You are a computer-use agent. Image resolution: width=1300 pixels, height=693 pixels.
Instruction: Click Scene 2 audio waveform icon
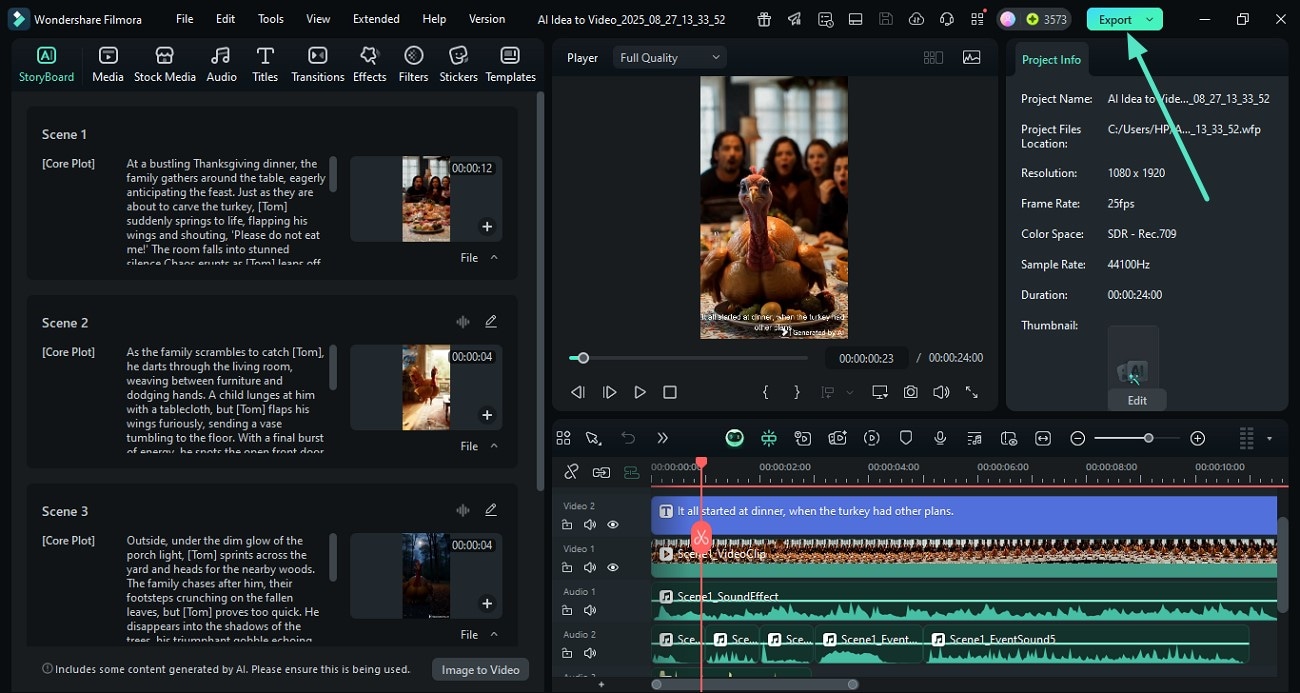pos(462,322)
